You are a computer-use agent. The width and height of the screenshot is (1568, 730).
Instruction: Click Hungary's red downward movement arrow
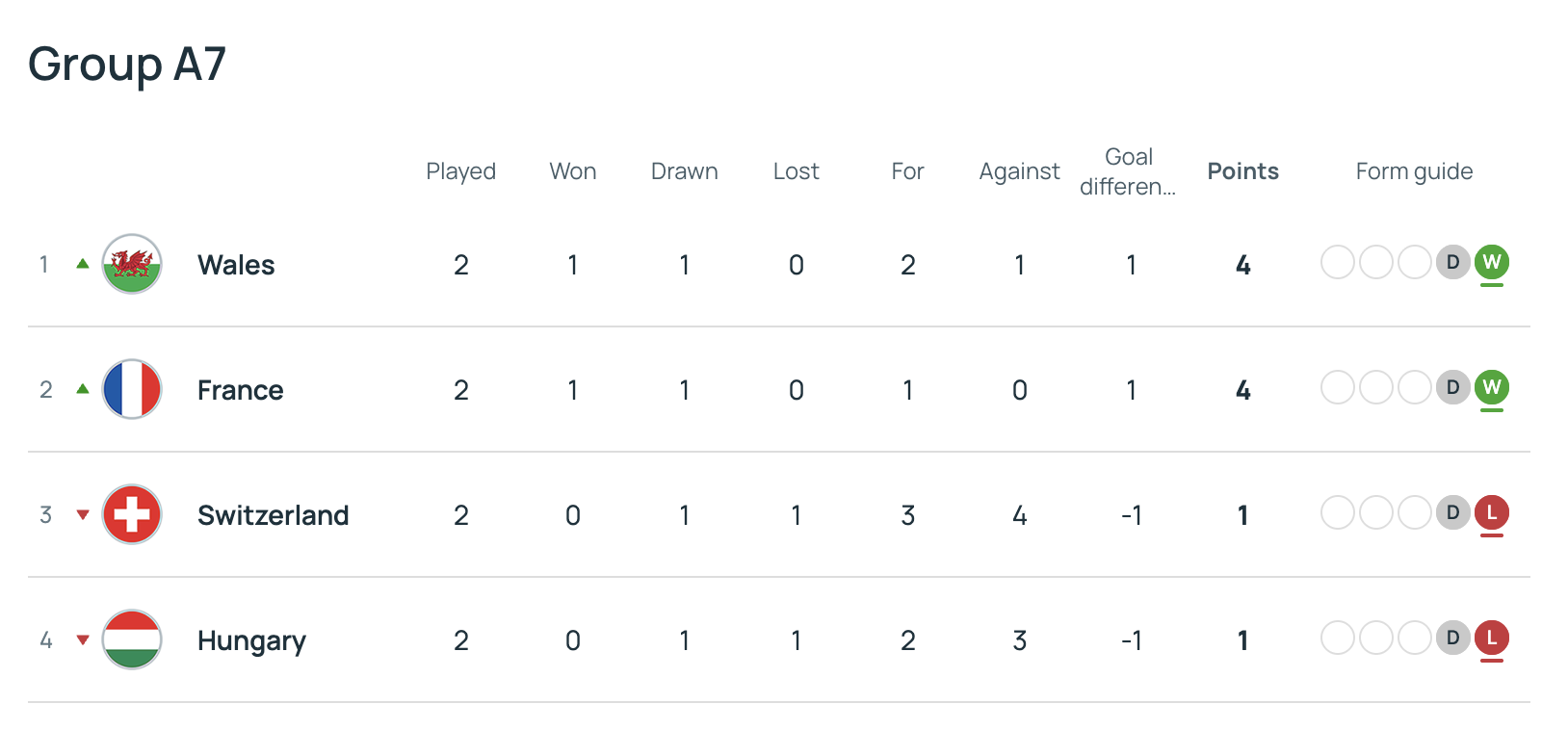[x=83, y=639]
